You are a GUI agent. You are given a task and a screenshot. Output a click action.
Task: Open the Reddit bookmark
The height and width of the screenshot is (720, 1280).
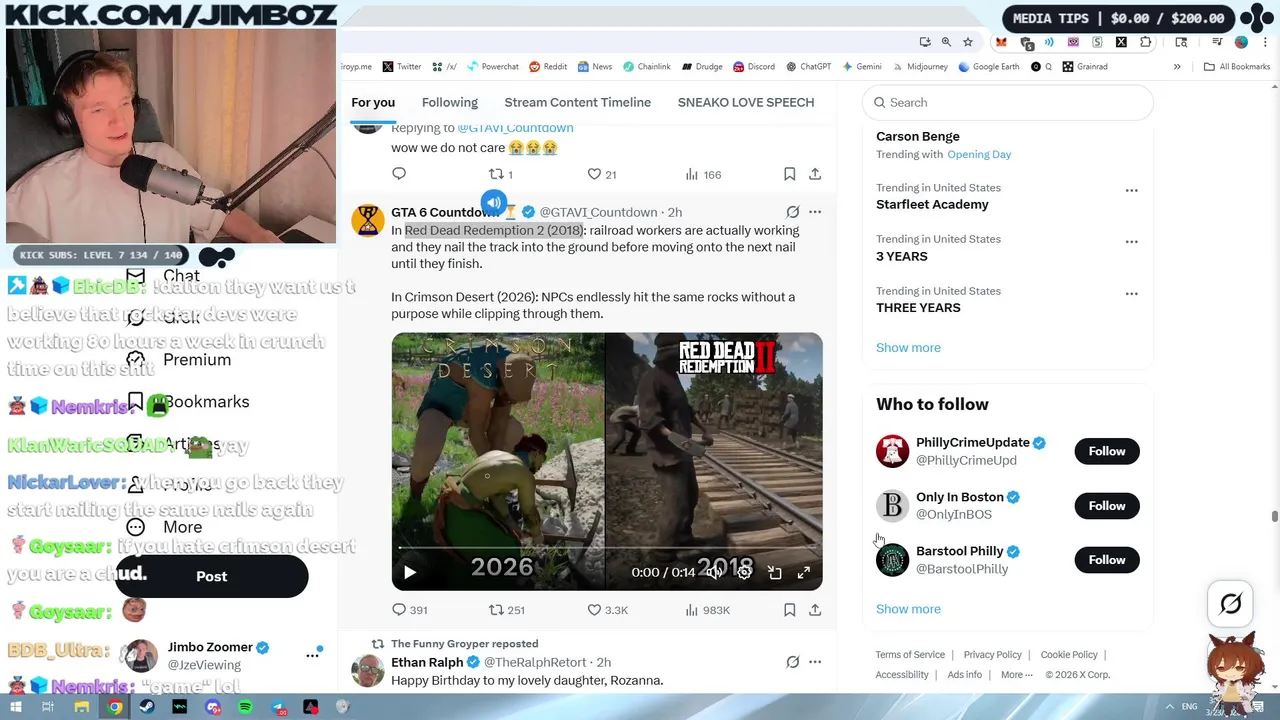tap(548, 67)
